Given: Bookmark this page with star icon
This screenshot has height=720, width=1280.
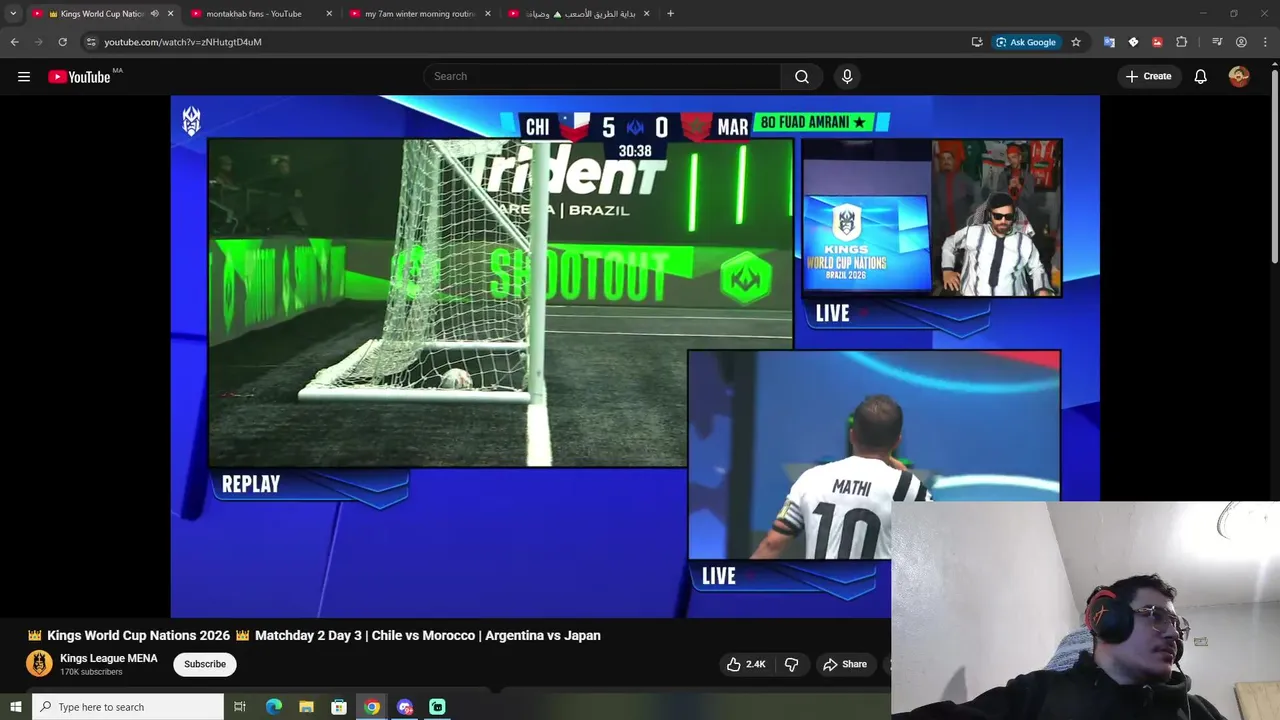Looking at the screenshot, I should coord(1076,42).
